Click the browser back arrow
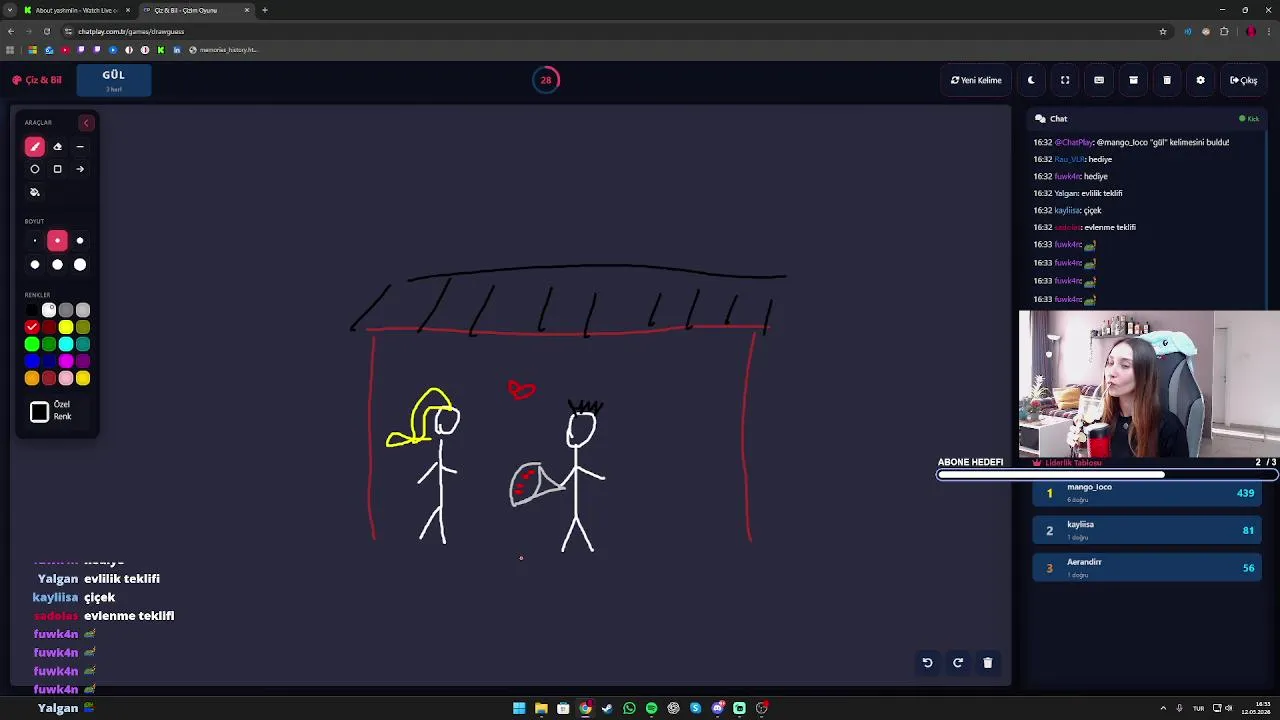The width and height of the screenshot is (1280, 720). point(11,31)
